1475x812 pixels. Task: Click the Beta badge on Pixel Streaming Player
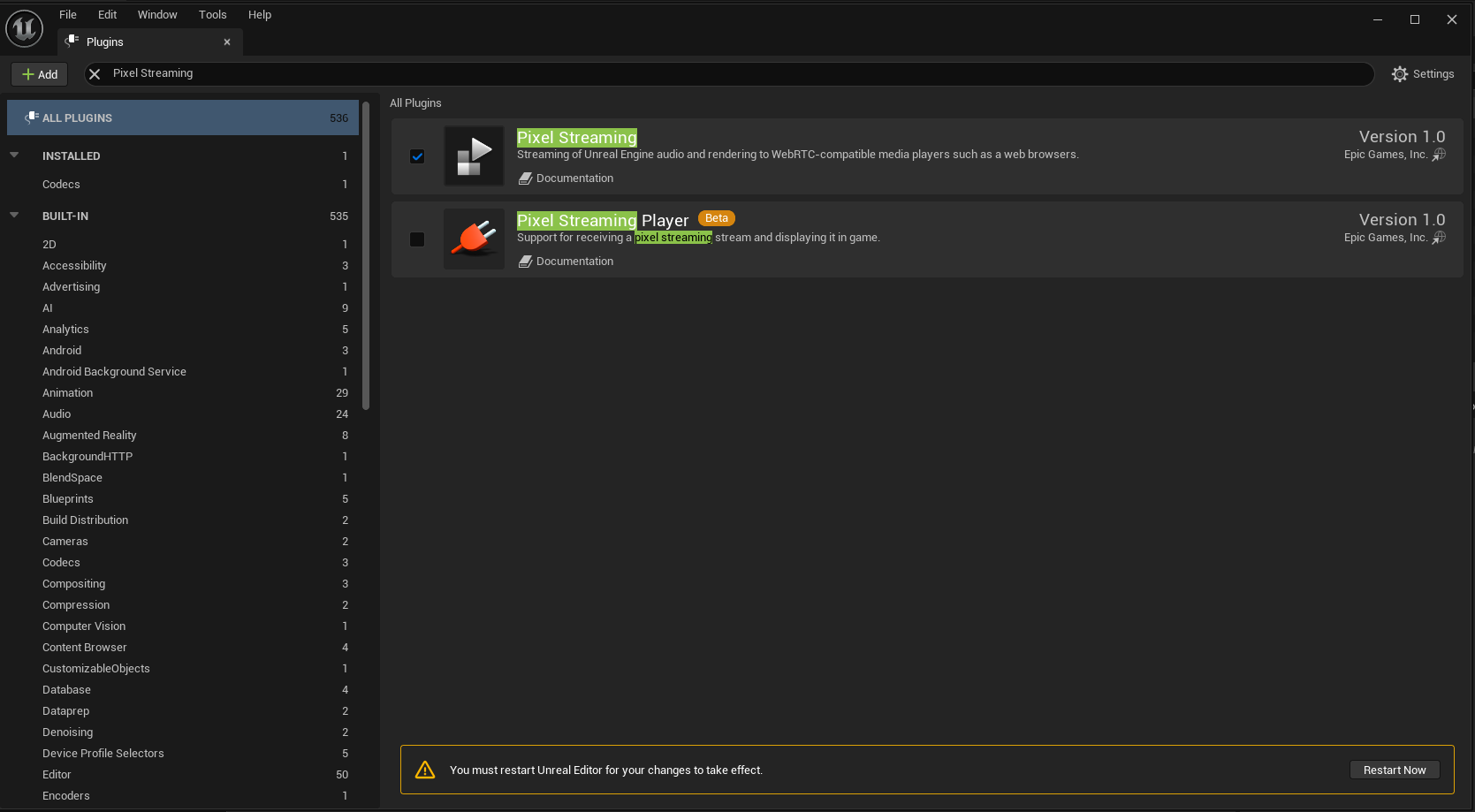pyautogui.click(x=717, y=218)
